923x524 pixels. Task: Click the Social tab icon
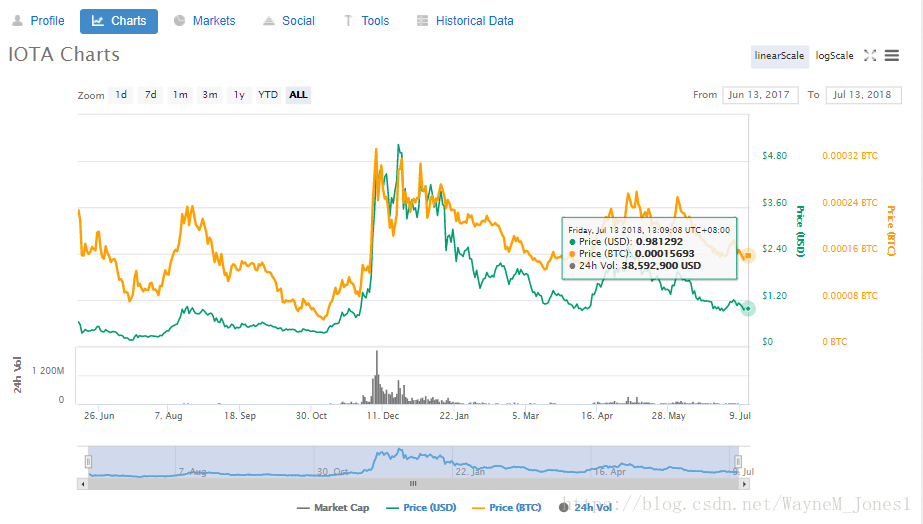268,21
